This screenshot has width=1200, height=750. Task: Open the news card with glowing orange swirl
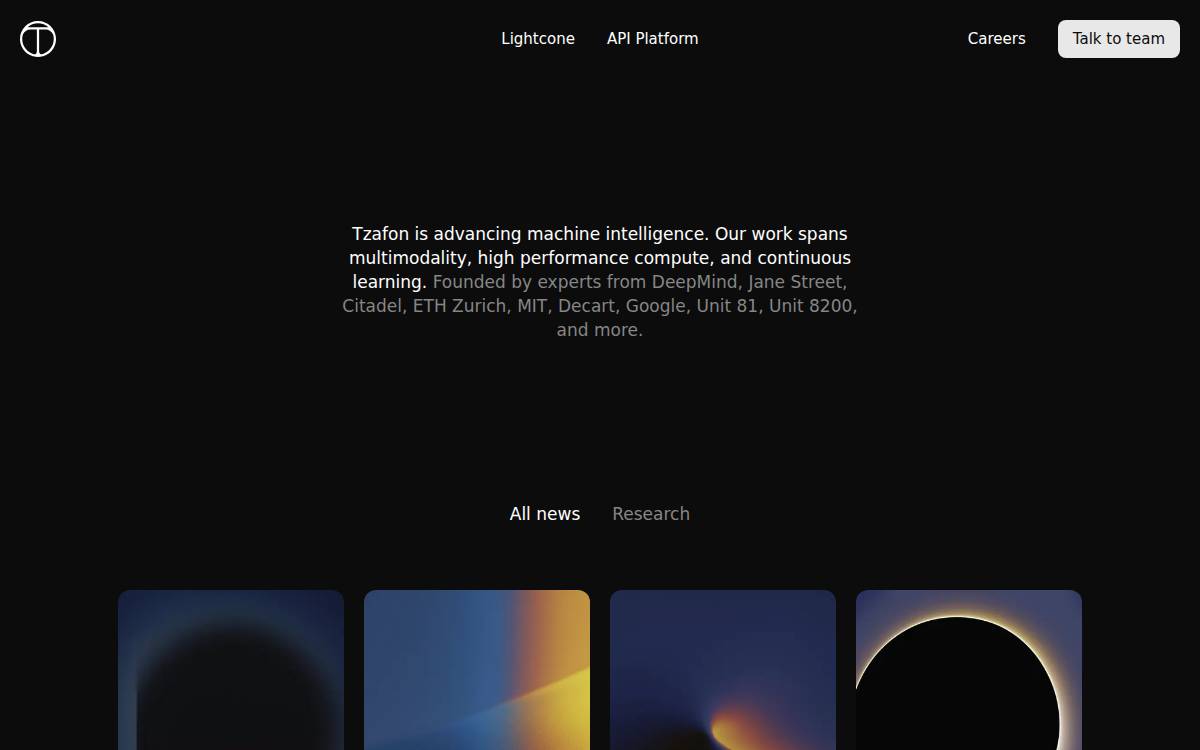coord(723,670)
